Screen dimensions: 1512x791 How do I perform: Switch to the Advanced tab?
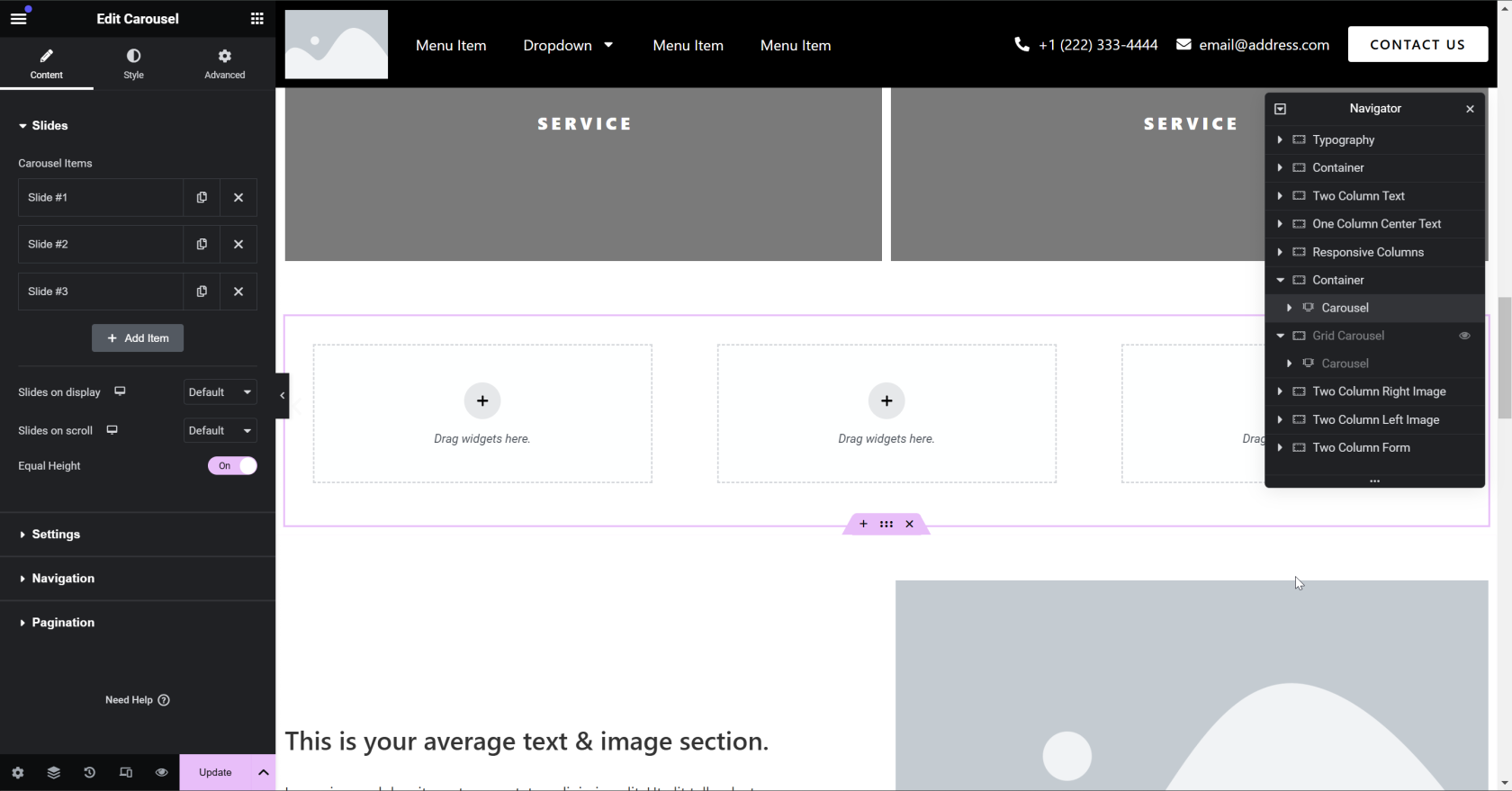pos(224,63)
